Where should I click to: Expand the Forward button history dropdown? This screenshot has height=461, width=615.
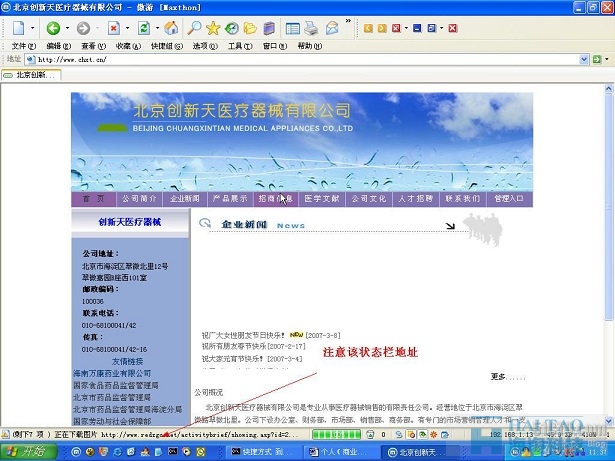97,28
